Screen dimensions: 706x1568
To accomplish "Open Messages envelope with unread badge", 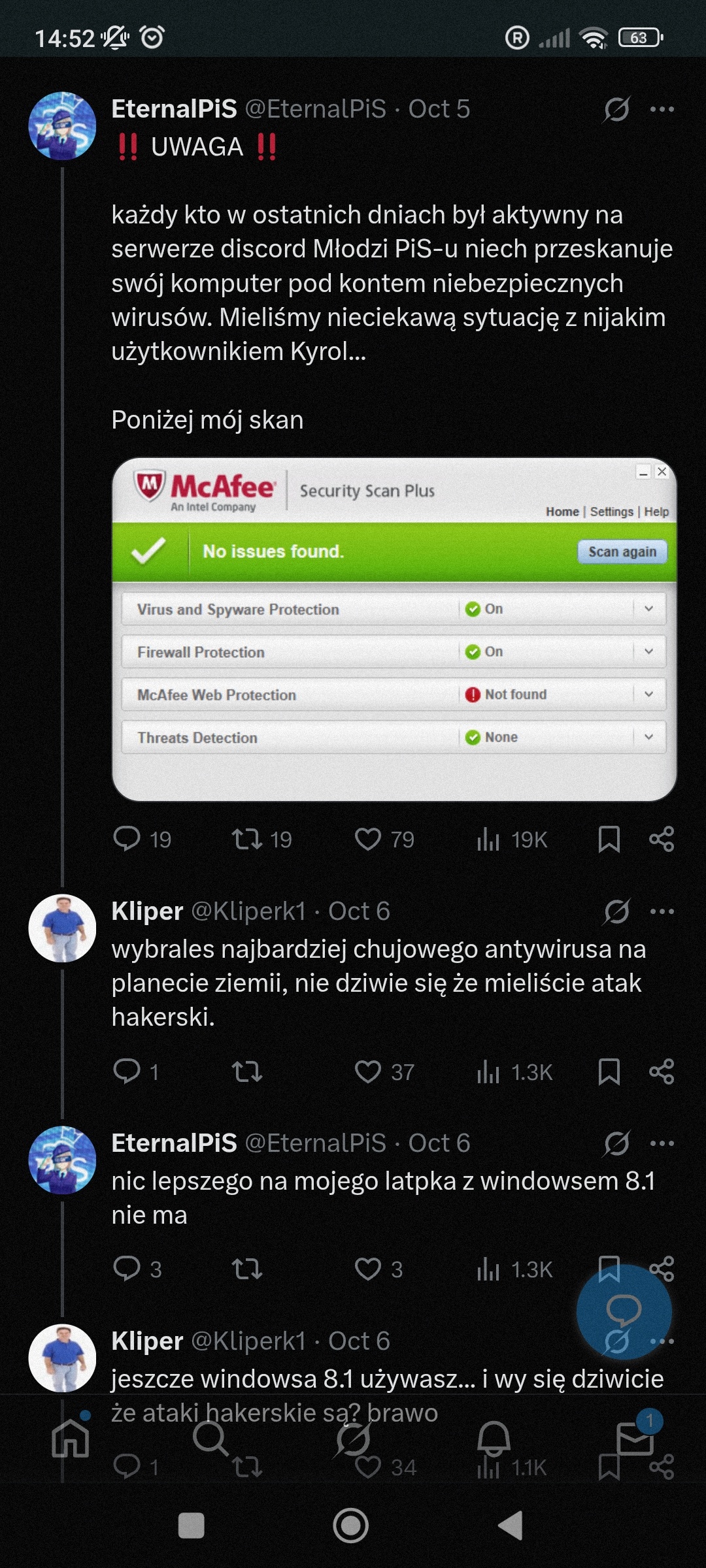I will click(x=635, y=1439).
